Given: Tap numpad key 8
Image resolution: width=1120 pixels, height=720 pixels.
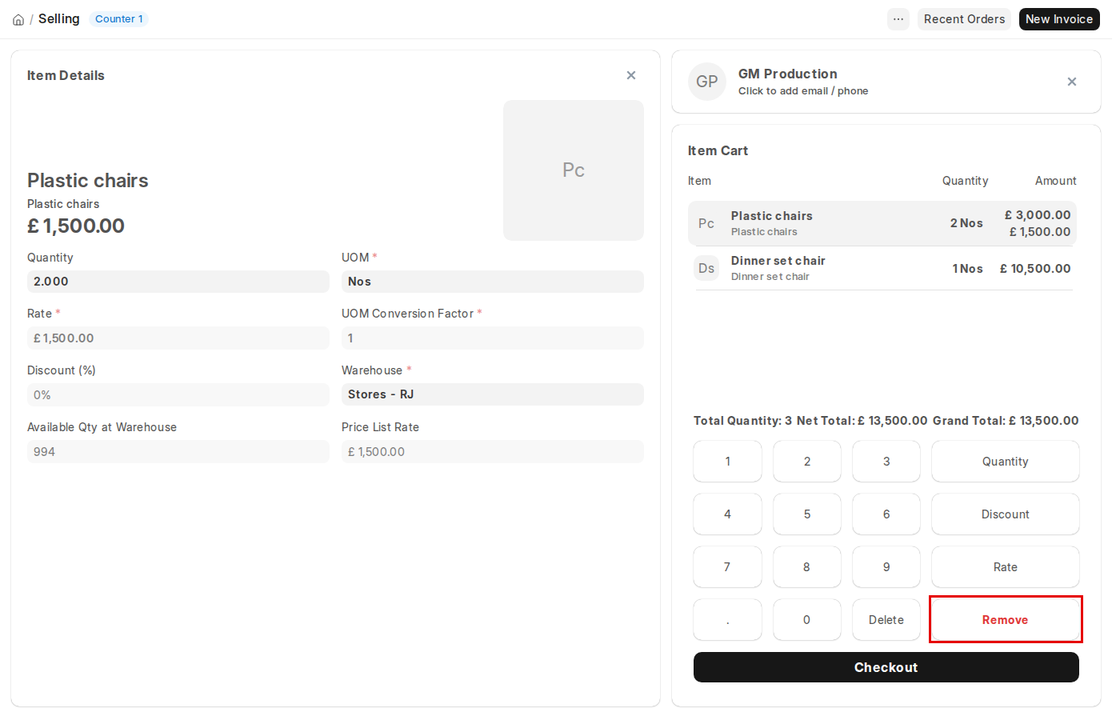Looking at the screenshot, I should [806, 567].
